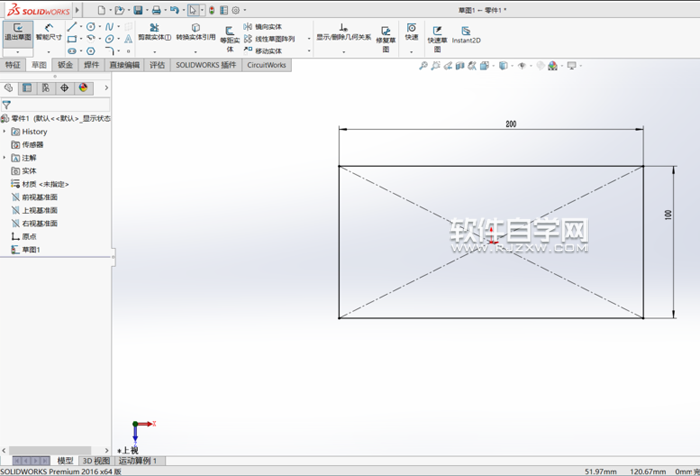The height and width of the screenshot is (476, 700).
Task: Click Linear Sketch Pattern (线性草图阵列)
Action: (x=269, y=39)
